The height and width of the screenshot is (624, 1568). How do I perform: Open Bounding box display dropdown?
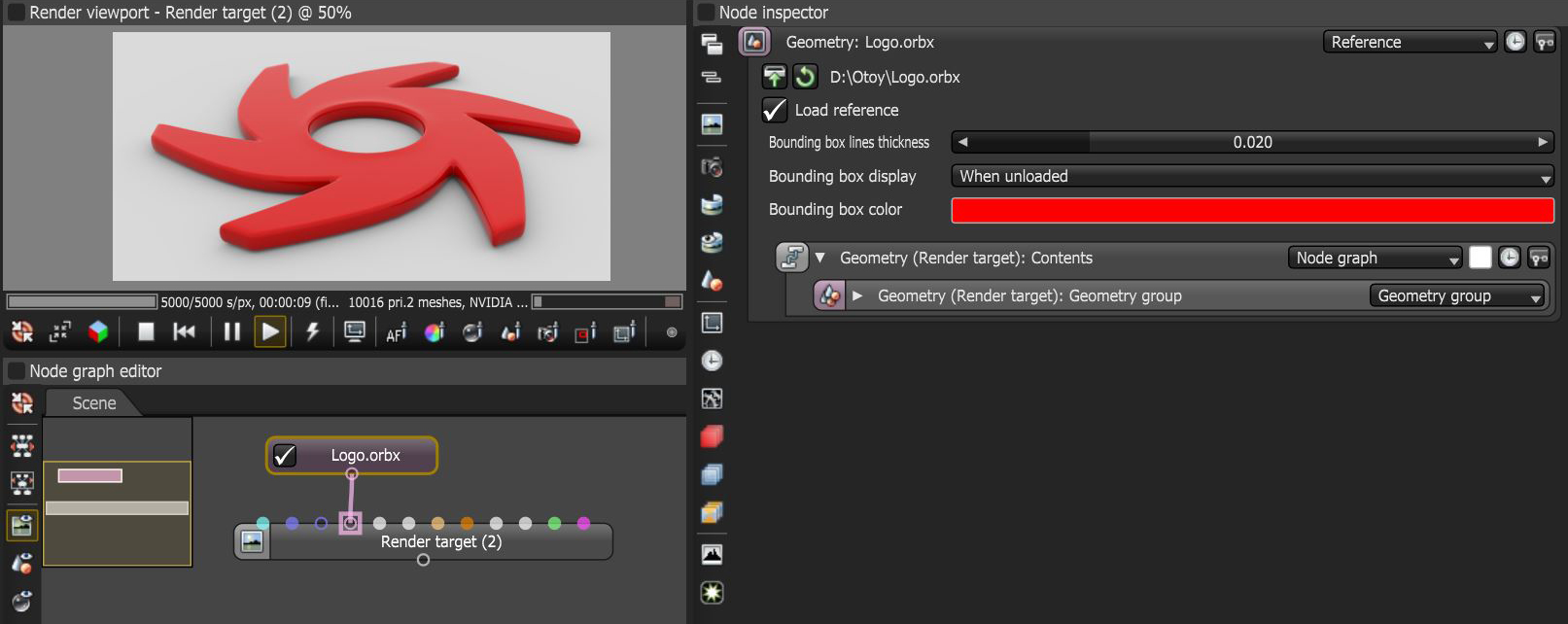tap(1252, 176)
